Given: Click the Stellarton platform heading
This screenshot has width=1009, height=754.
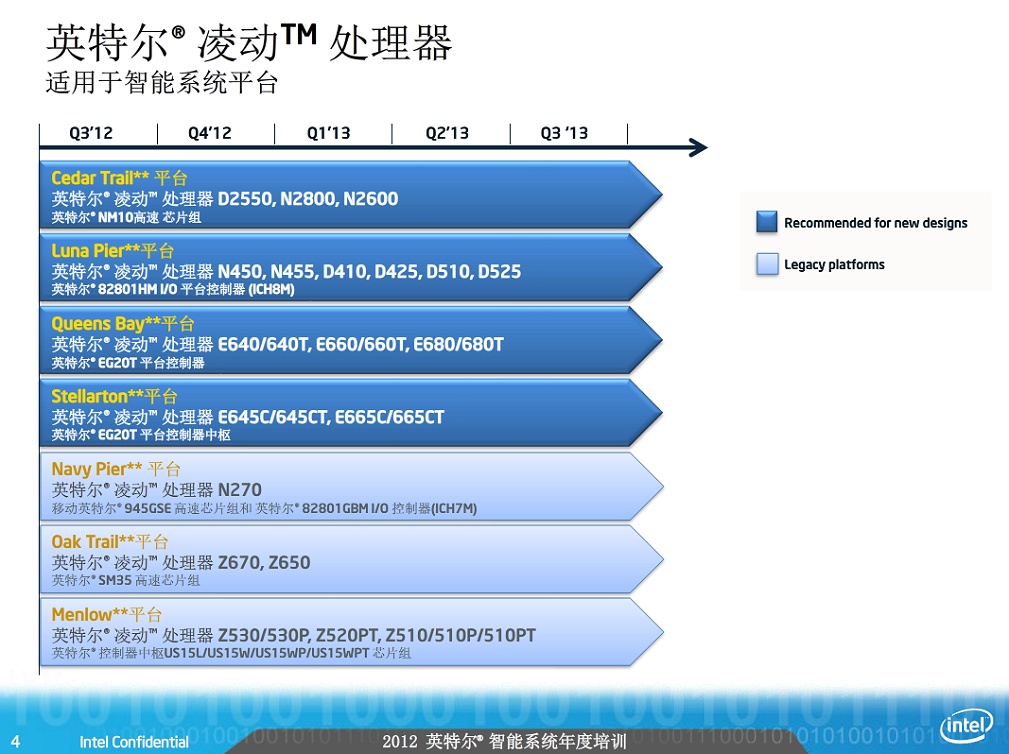Looking at the screenshot, I should pos(114,396).
